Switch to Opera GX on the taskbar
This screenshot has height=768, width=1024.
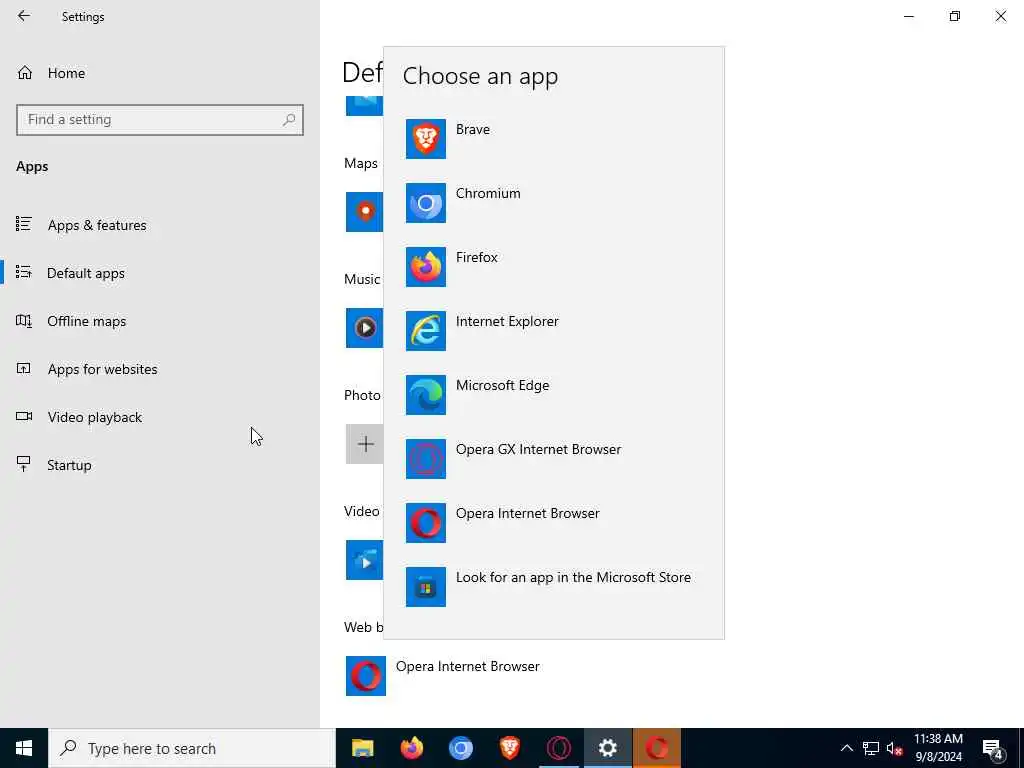(x=558, y=748)
